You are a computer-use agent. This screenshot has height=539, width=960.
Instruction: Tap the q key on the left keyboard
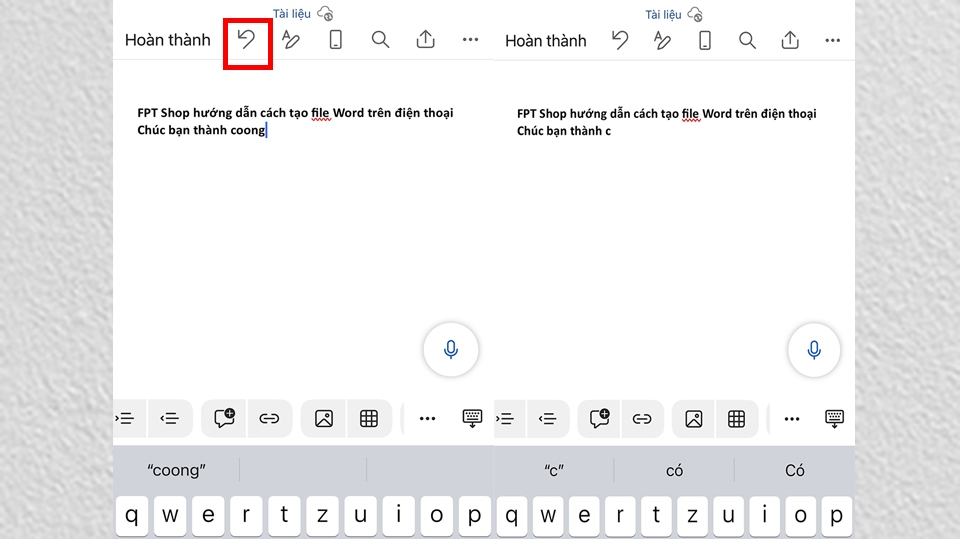pyautogui.click(x=132, y=516)
